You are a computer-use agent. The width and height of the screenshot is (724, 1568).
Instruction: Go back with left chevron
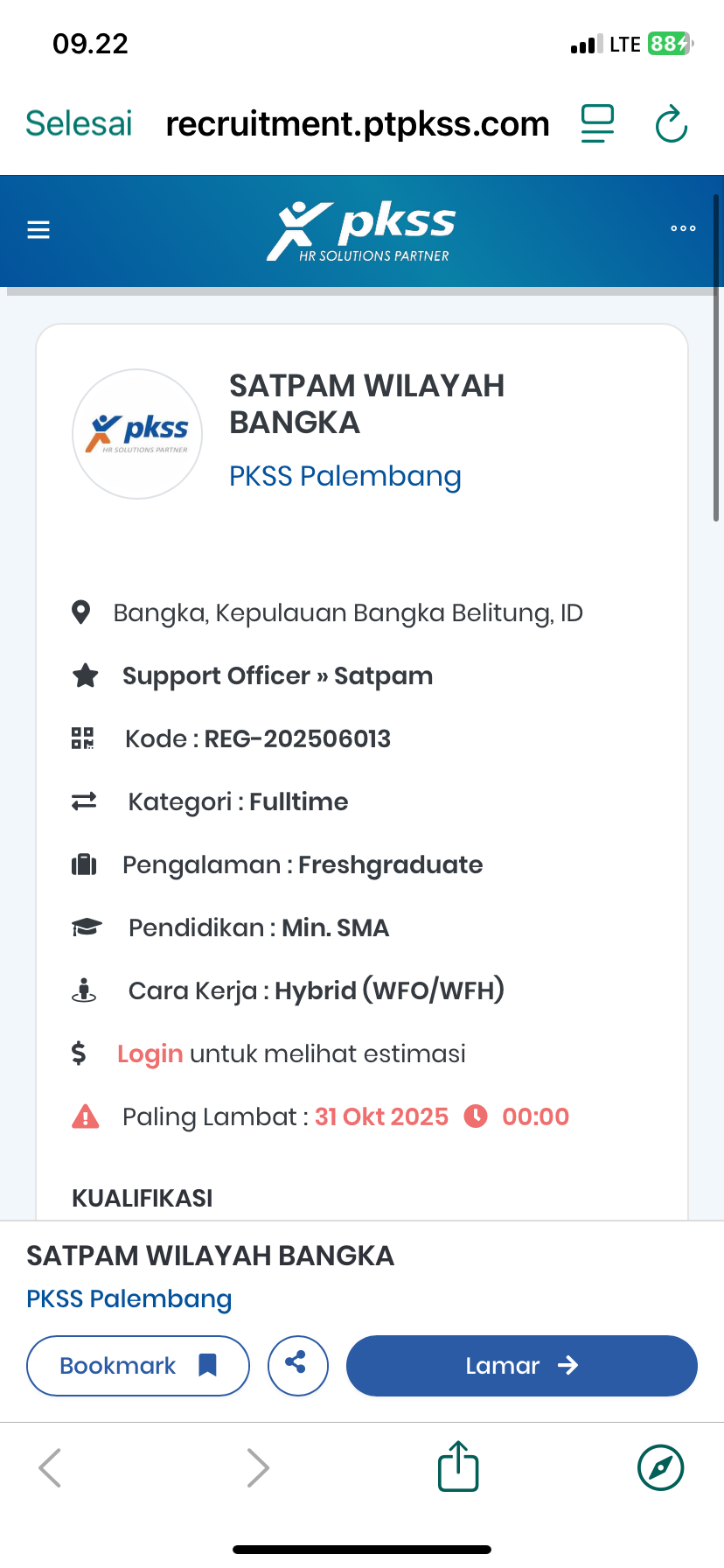[51, 1467]
